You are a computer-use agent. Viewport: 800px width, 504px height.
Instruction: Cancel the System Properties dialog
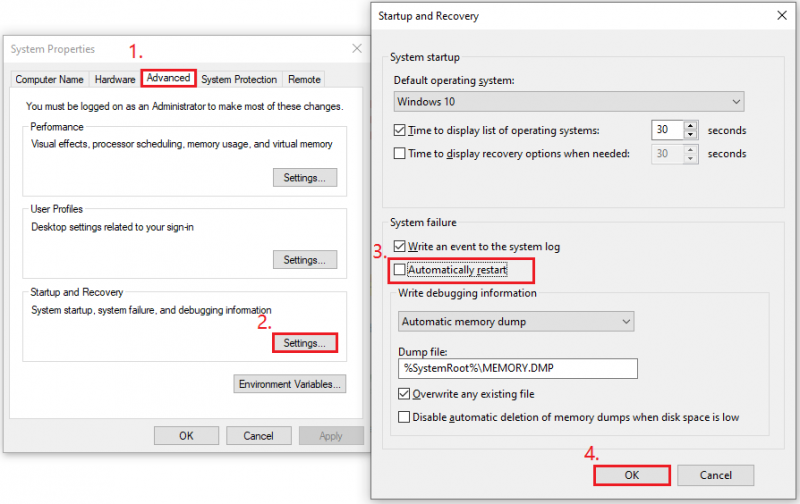point(259,436)
